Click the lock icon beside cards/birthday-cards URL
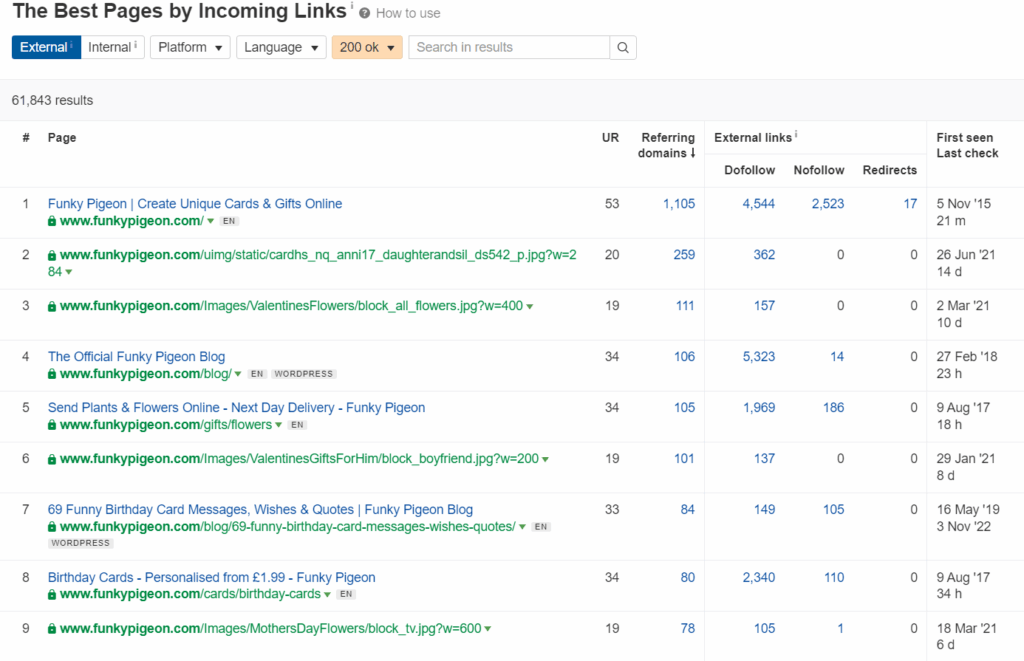 (52, 594)
